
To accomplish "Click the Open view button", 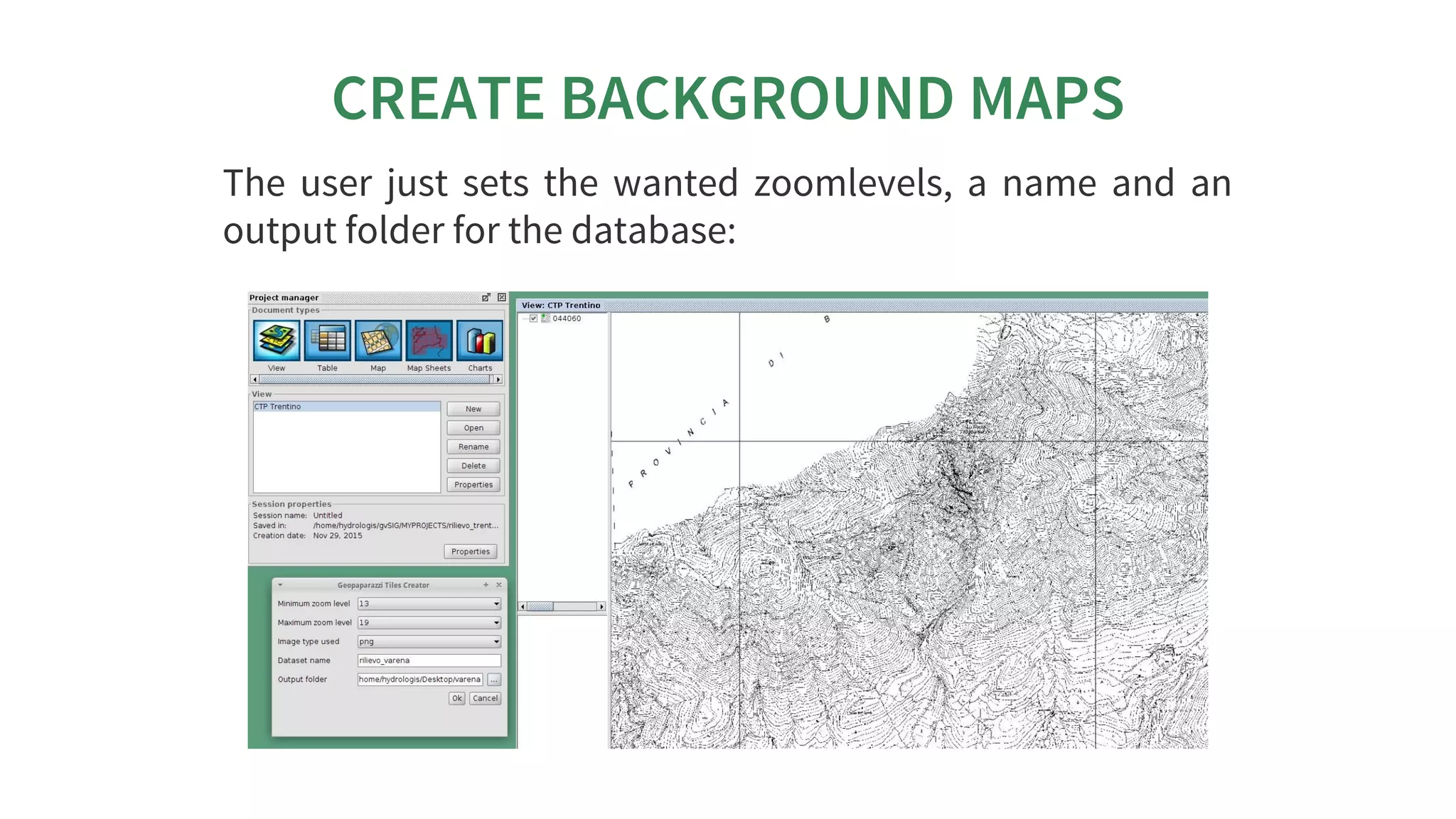I will point(473,428).
